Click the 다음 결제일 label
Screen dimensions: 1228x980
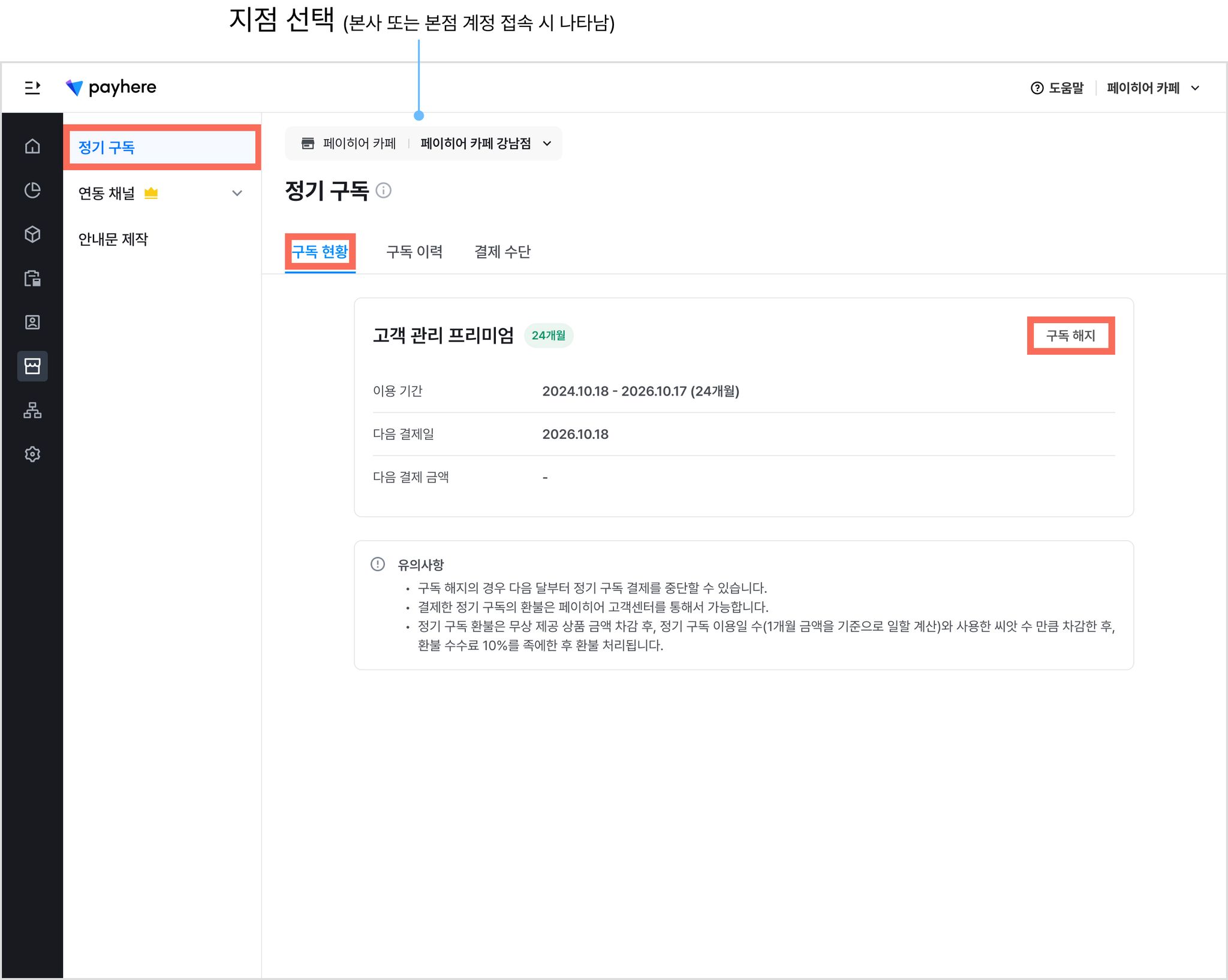(403, 435)
